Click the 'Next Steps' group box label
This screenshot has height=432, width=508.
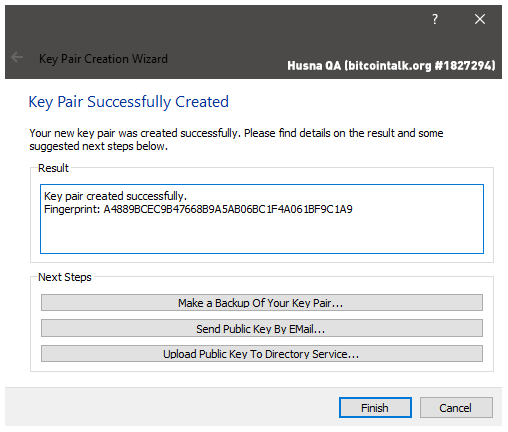point(65,277)
